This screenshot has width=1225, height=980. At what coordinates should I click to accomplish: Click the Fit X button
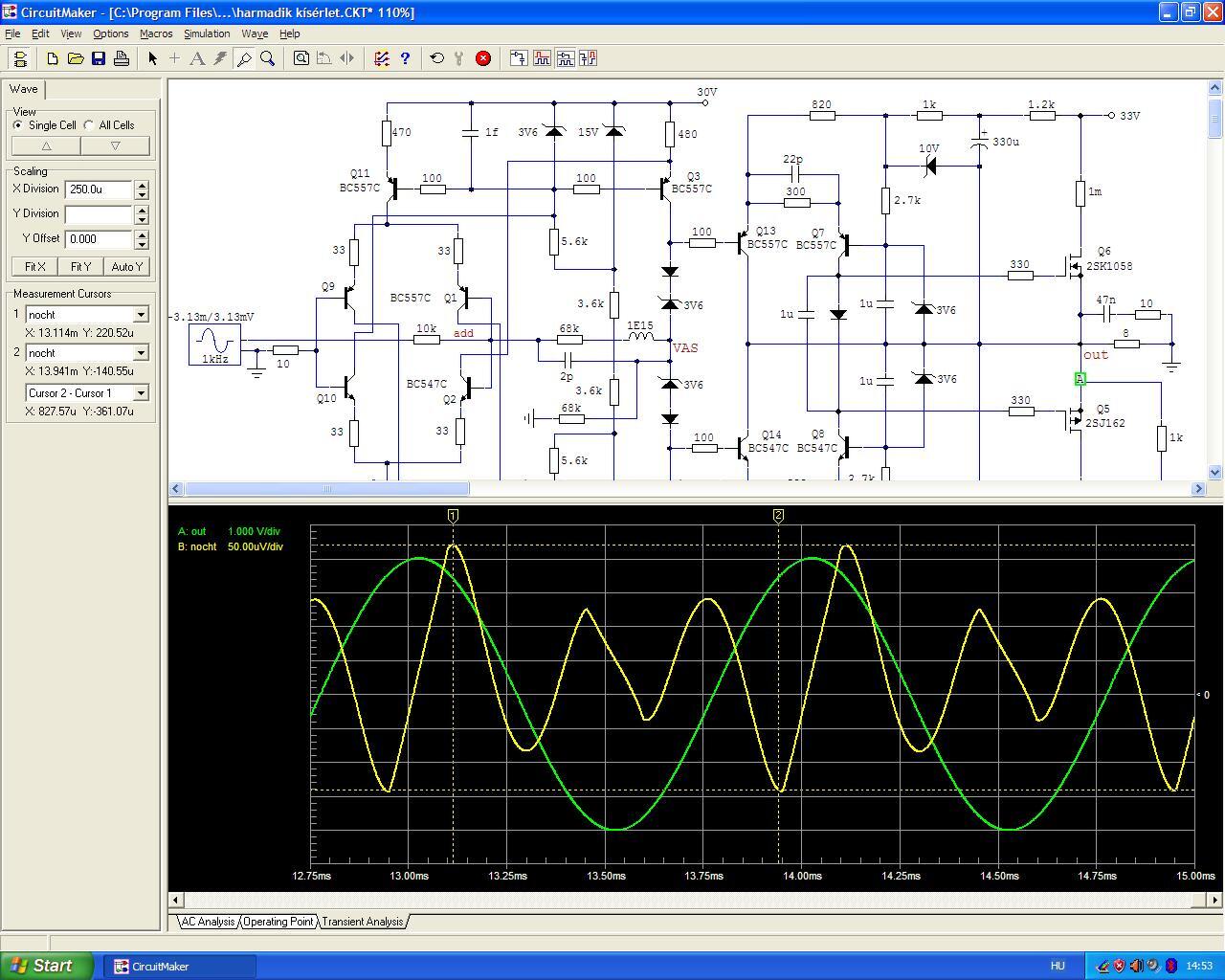pos(34,267)
